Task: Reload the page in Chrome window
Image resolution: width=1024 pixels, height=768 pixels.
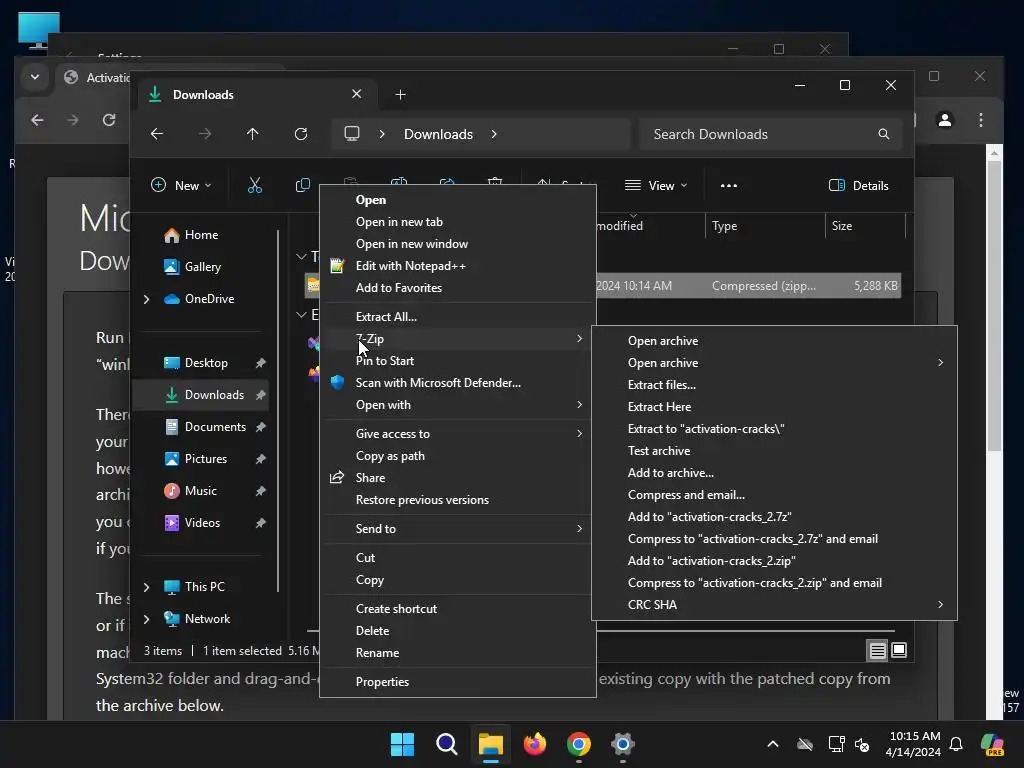Action: 109,120
